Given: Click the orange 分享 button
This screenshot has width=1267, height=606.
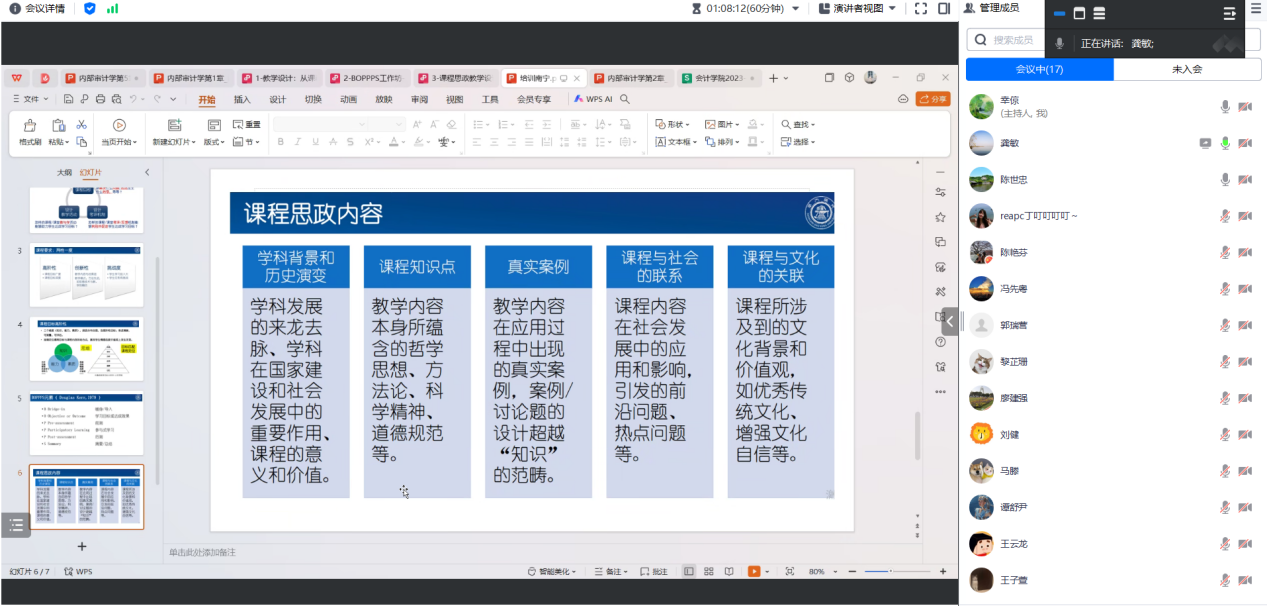Looking at the screenshot, I should [933, 99].
